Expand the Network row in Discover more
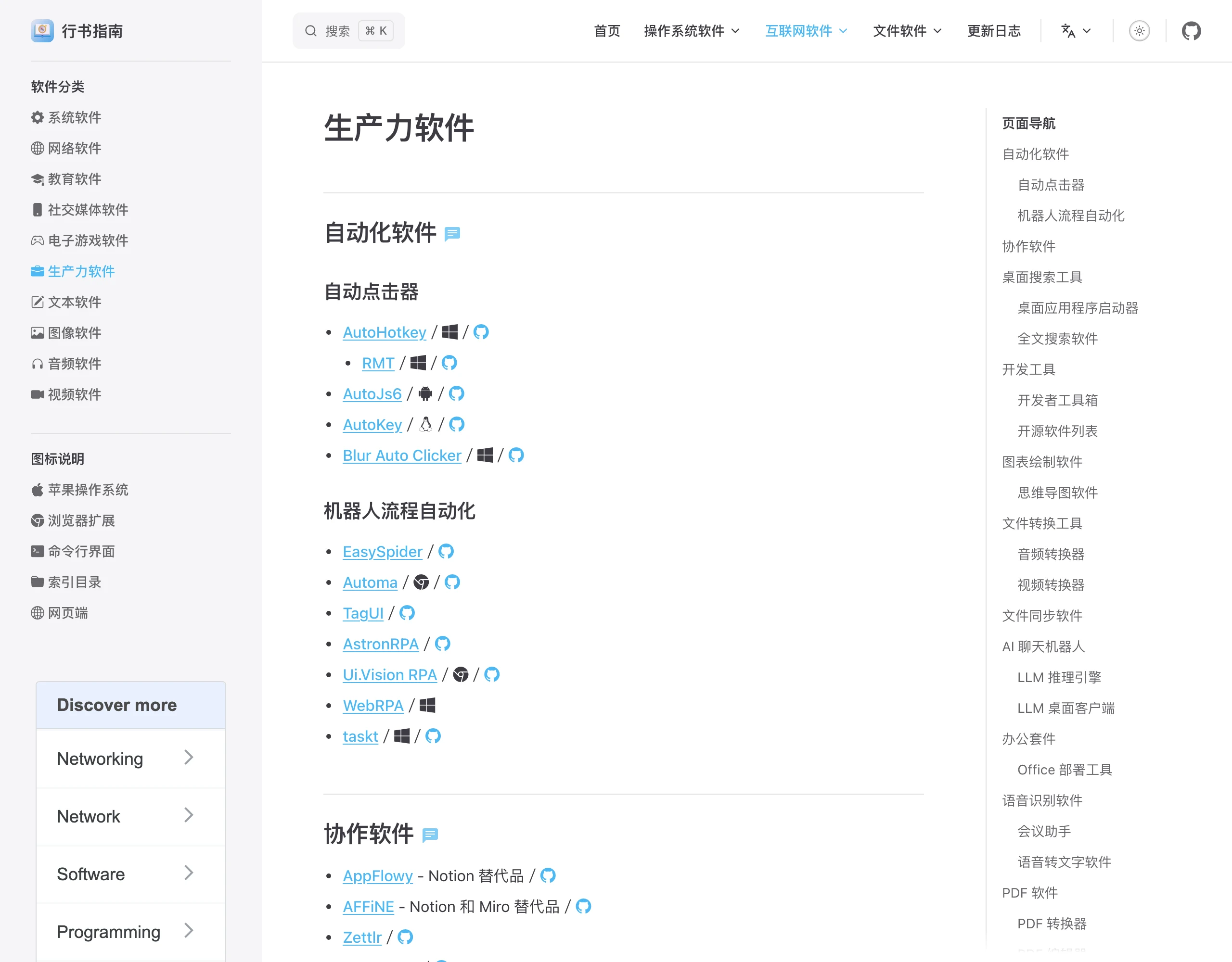 coord(131,817)
